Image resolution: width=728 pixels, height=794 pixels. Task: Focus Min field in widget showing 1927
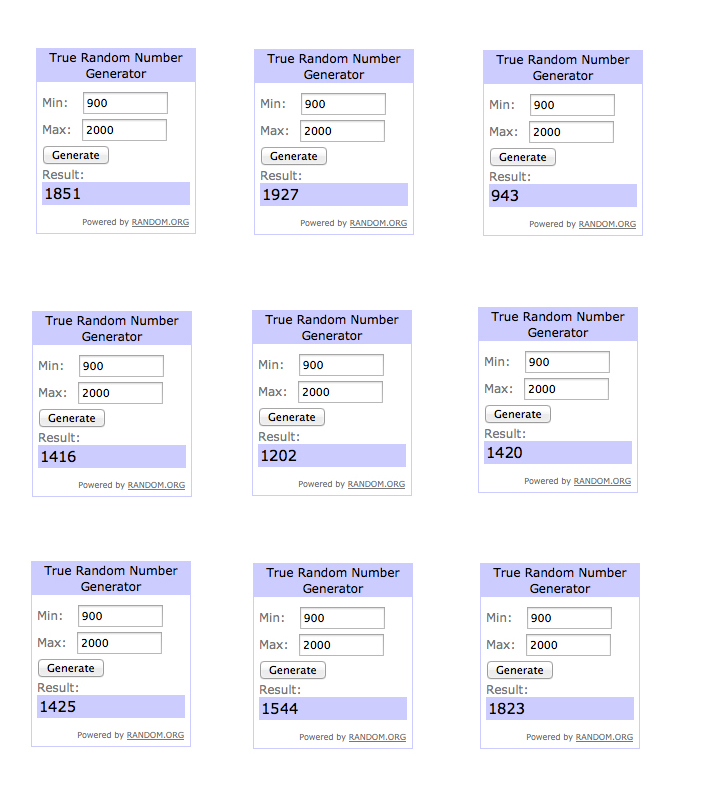tap(342, 104)
